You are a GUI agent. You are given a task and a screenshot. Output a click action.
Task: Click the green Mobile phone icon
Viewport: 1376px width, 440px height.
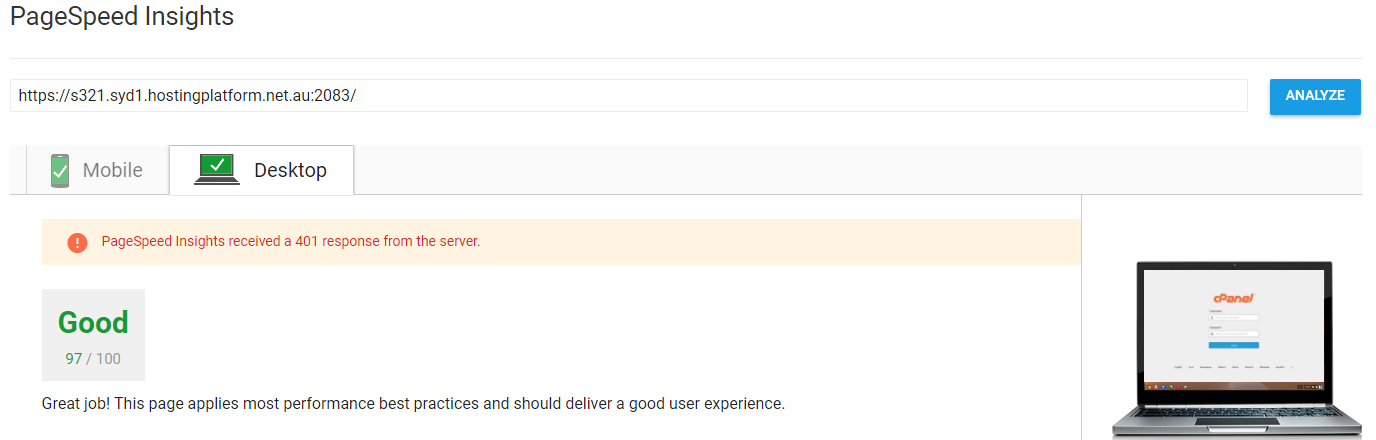click(x=61, y=170)
